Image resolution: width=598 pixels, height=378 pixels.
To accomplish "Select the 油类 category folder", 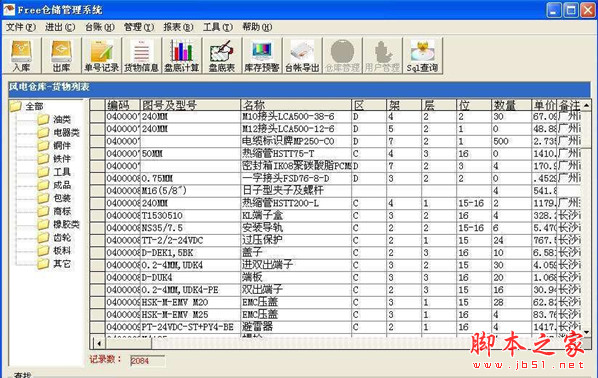I will [62, 120].
